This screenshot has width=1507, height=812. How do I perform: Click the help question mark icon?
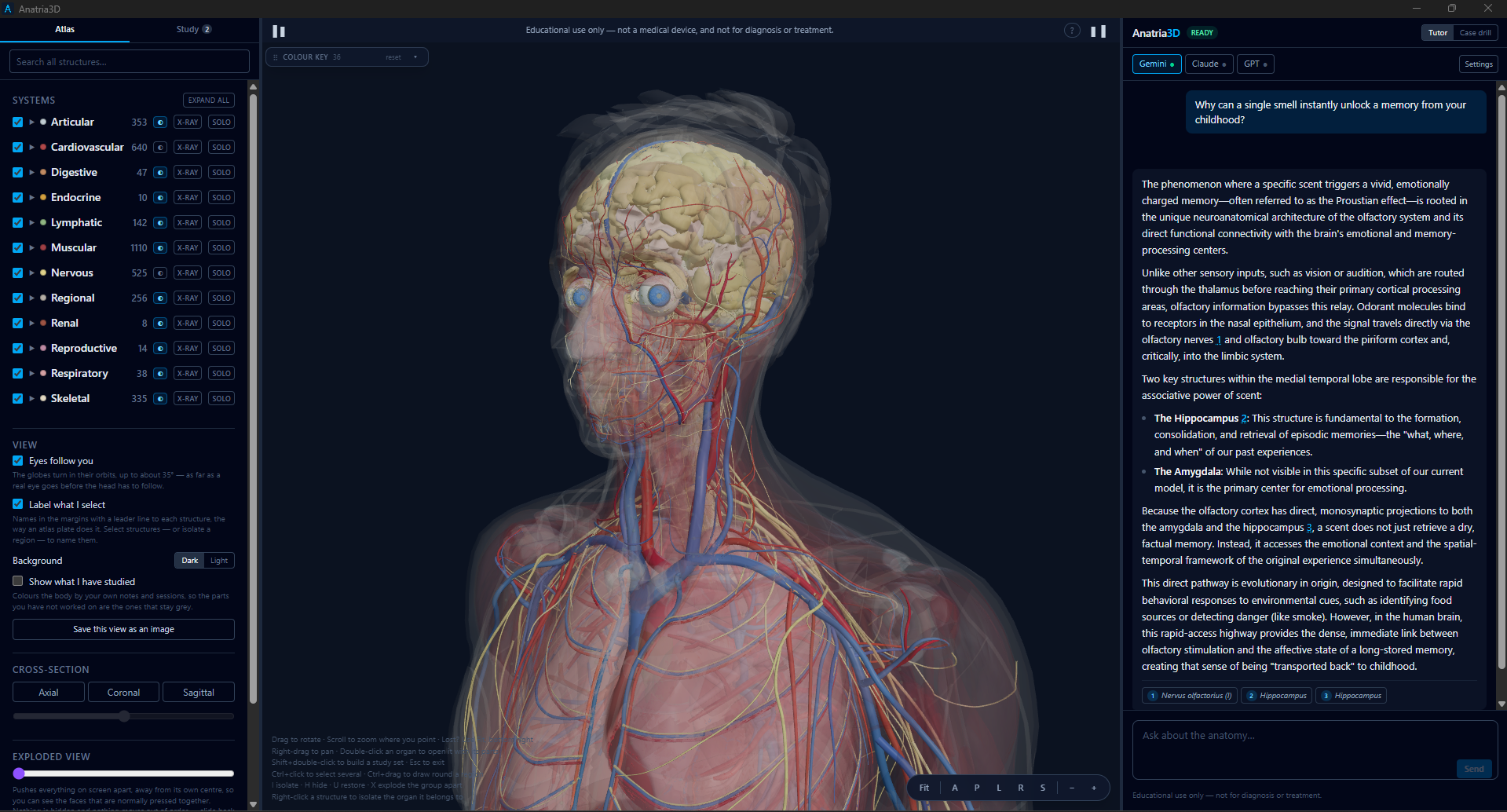coord(1071,31)
